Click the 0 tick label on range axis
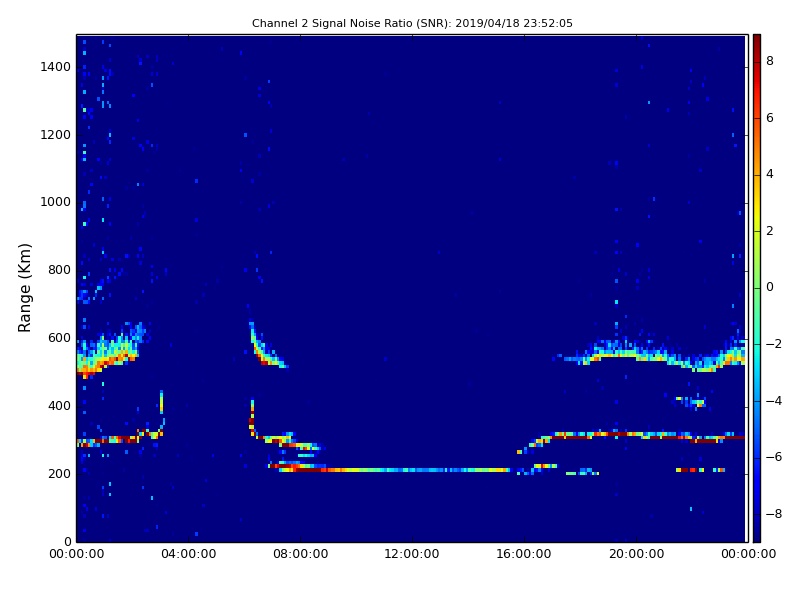The height and width of the screenshot is (600, 800). pyautogui.click(x=67, y=541)
